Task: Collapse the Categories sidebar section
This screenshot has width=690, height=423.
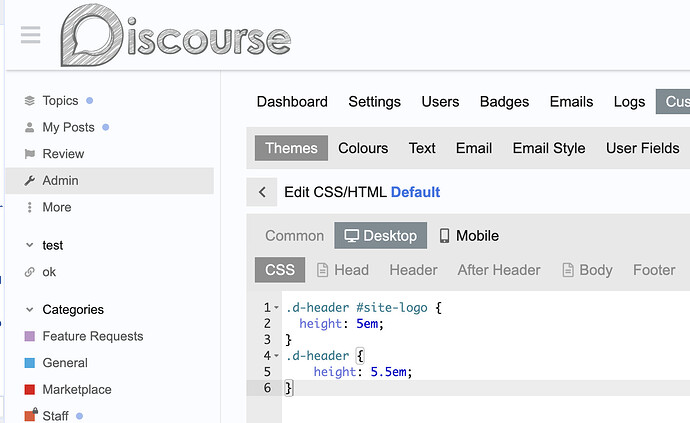Action: (x=29, y=309)
